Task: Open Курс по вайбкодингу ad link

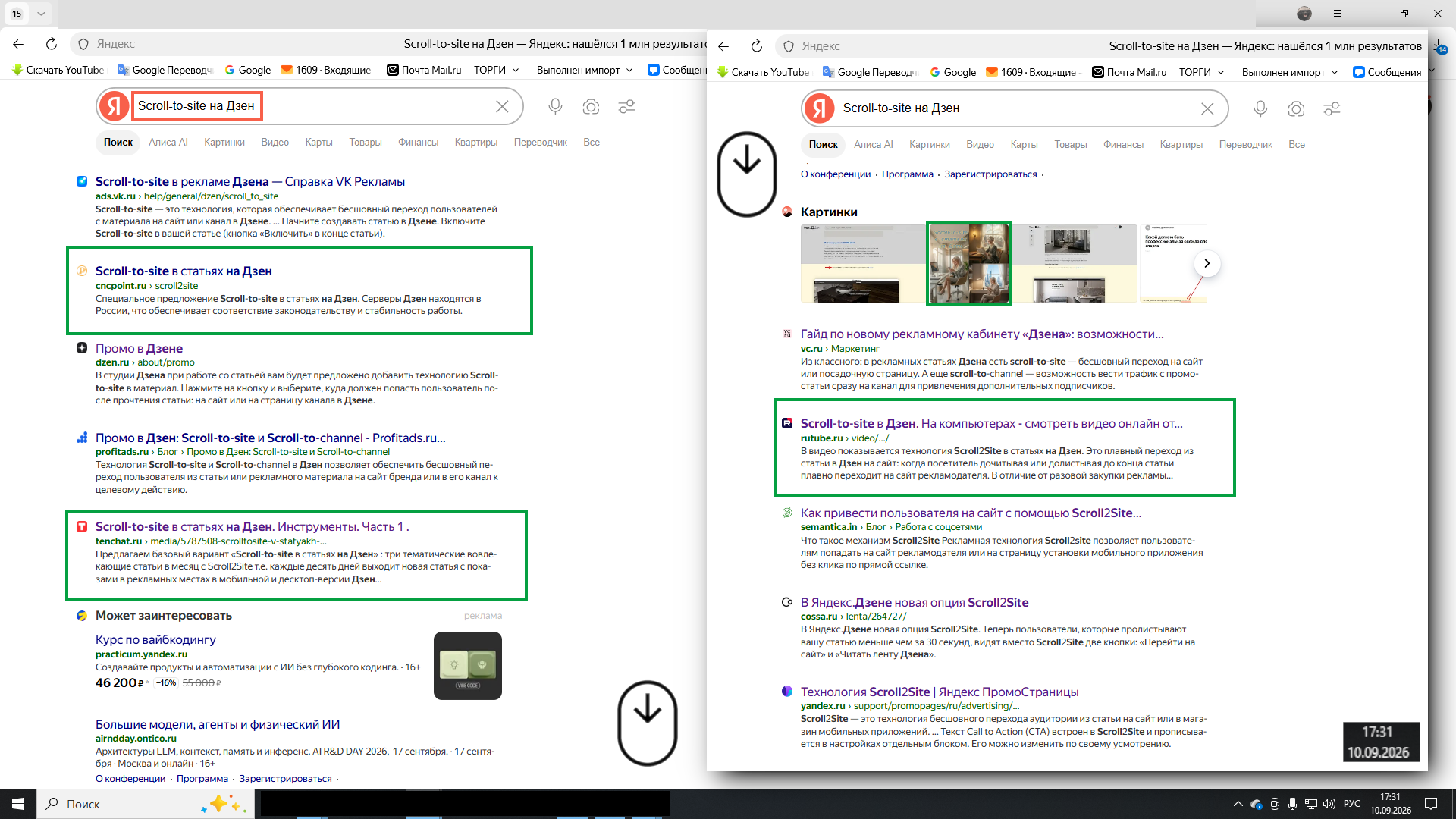Action: point(155,640)
